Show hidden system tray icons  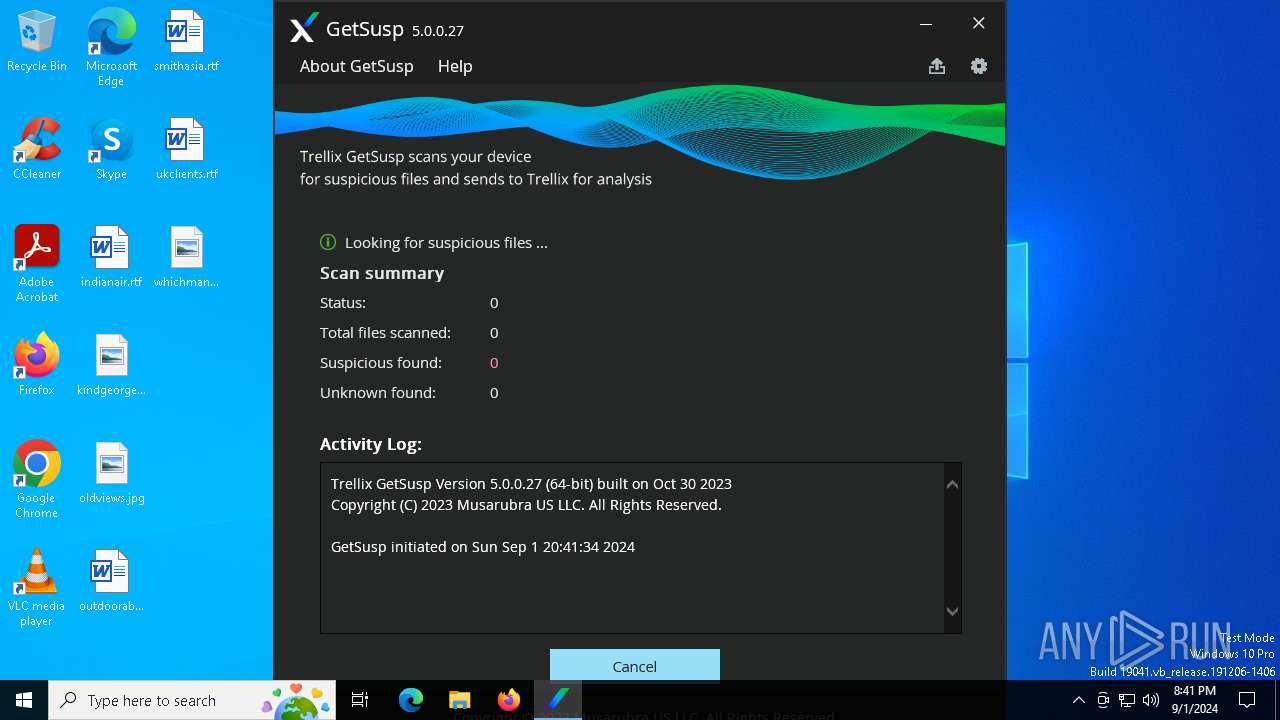point(1078,700)
